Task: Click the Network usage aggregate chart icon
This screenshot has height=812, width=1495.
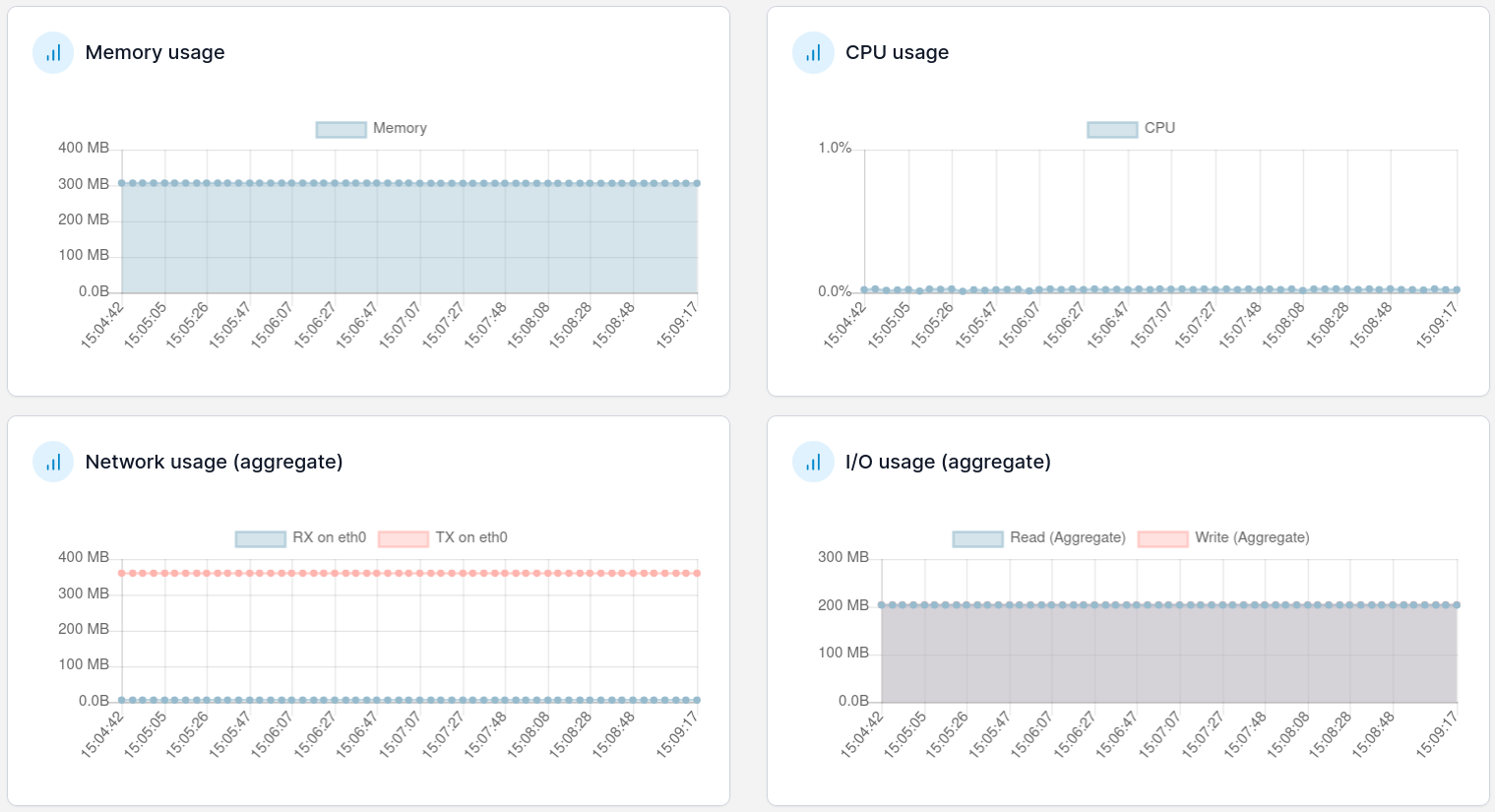Action: tap(52, 462)
